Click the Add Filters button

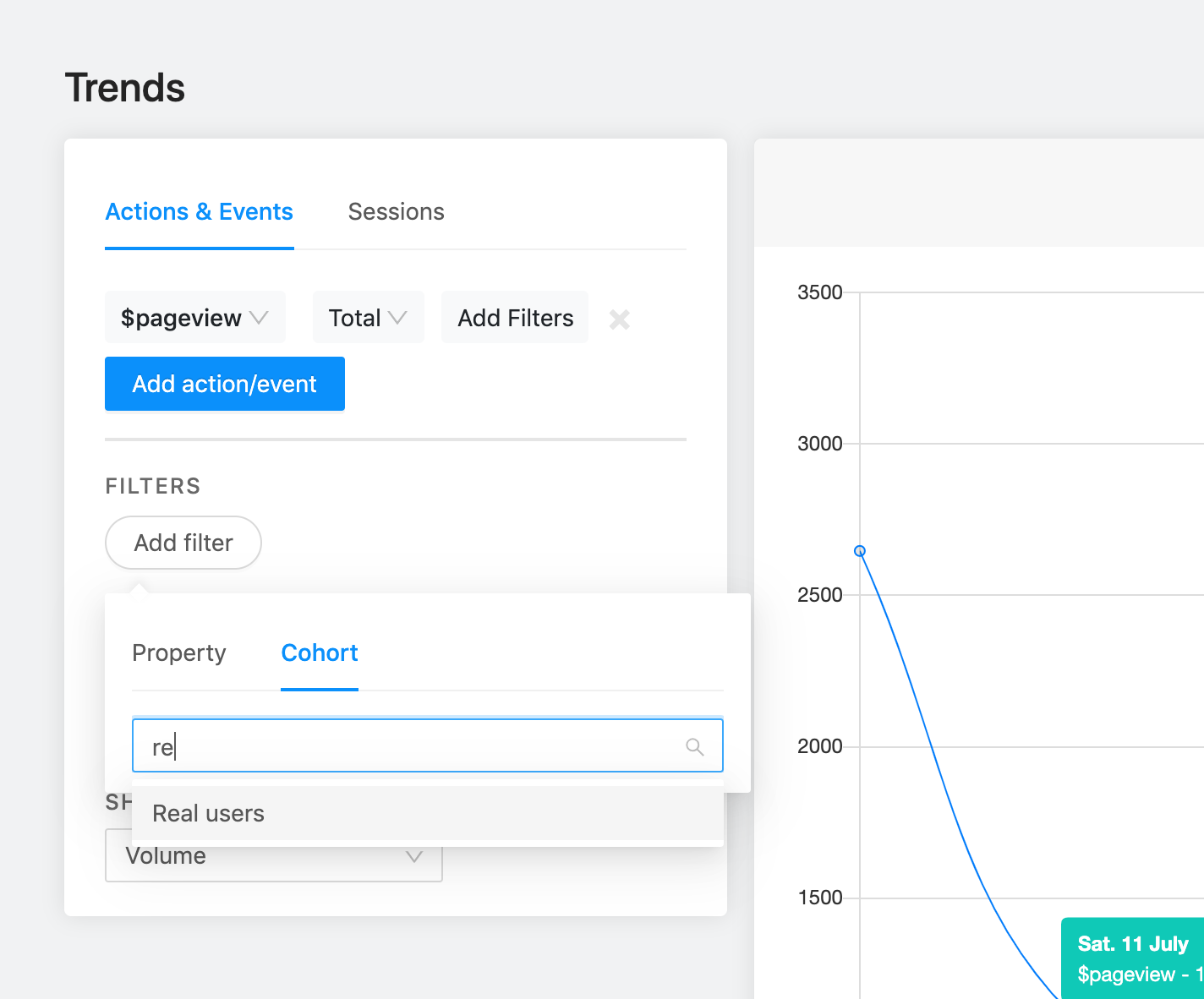click(515, 318)
